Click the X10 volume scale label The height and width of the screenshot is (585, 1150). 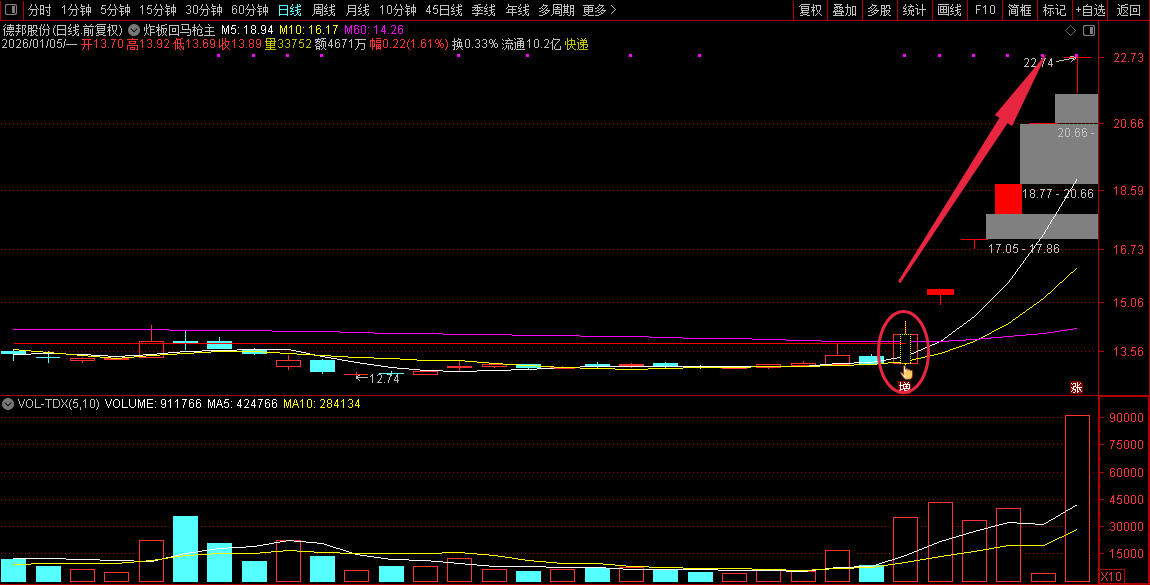tap(1112, 576)
